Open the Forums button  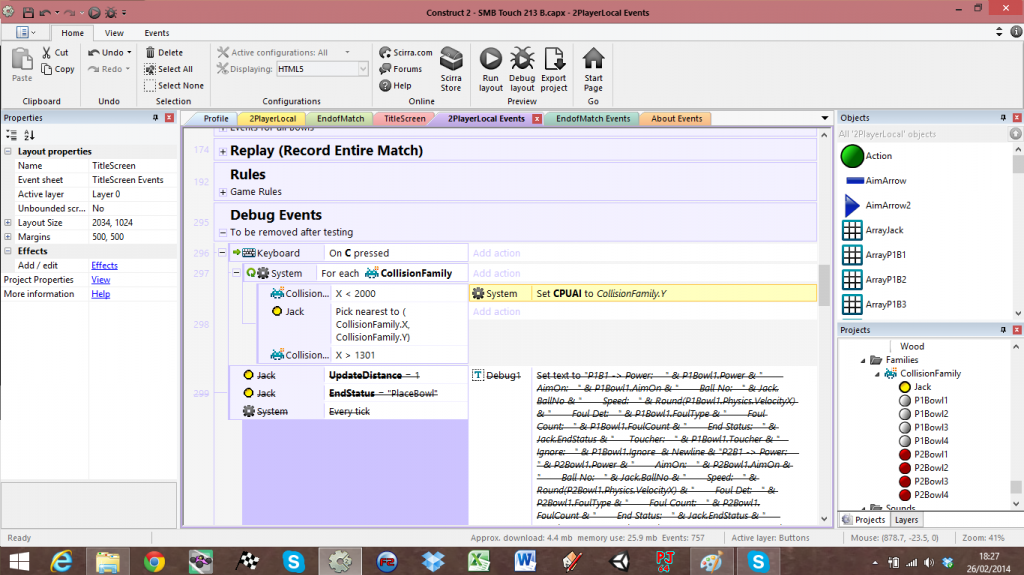pyautogui.click(x=400, y=69)
